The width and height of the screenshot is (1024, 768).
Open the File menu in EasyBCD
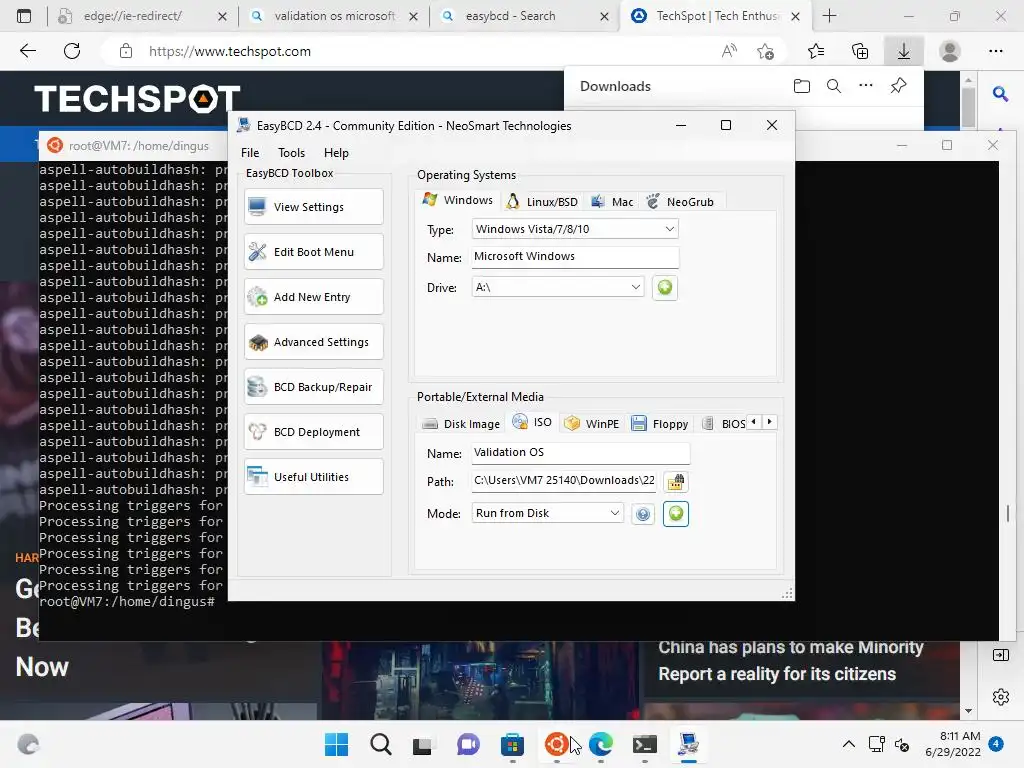[x=250, y=153]
